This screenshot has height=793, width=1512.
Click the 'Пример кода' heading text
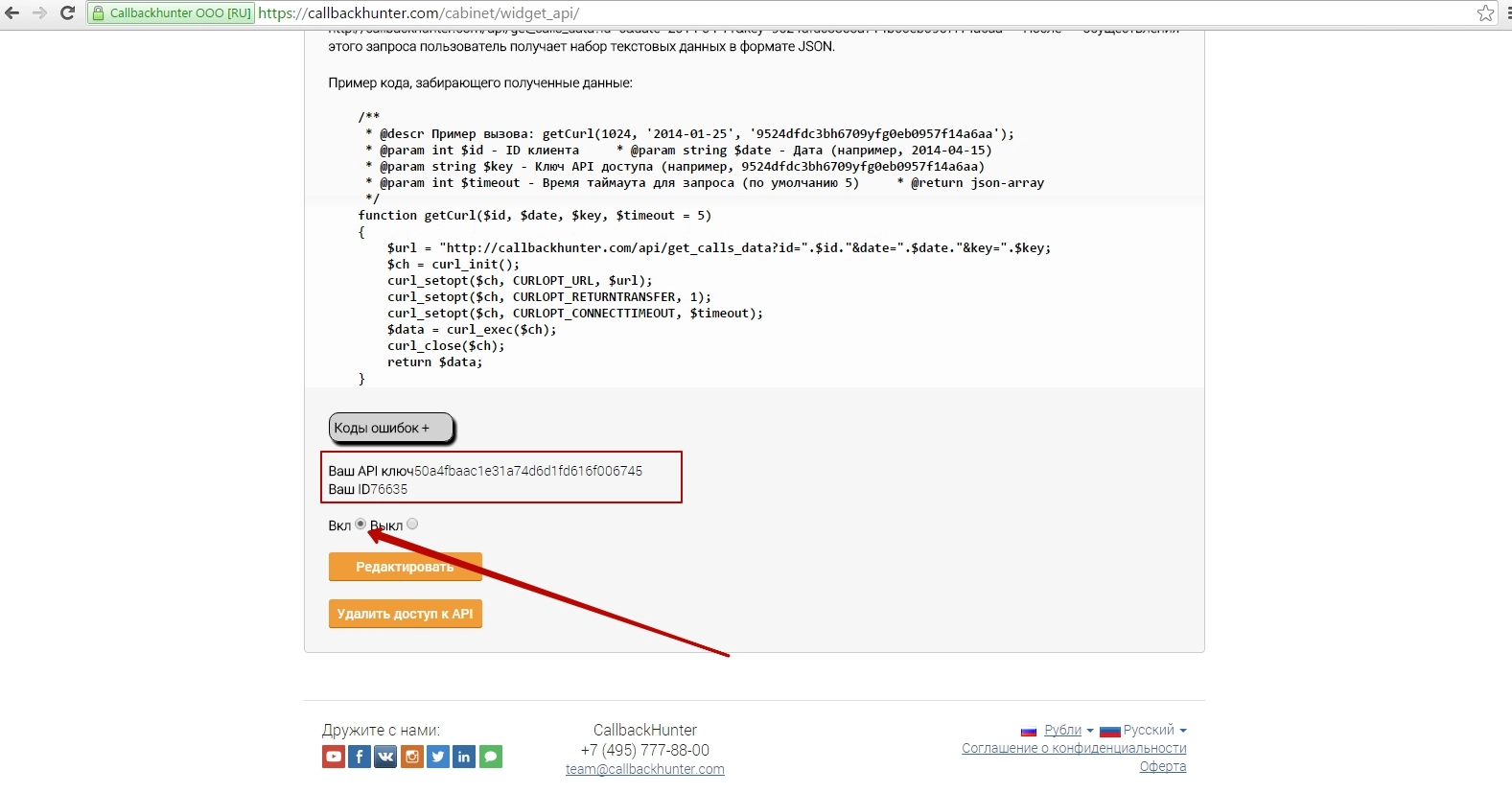click(x=480, y=83)
